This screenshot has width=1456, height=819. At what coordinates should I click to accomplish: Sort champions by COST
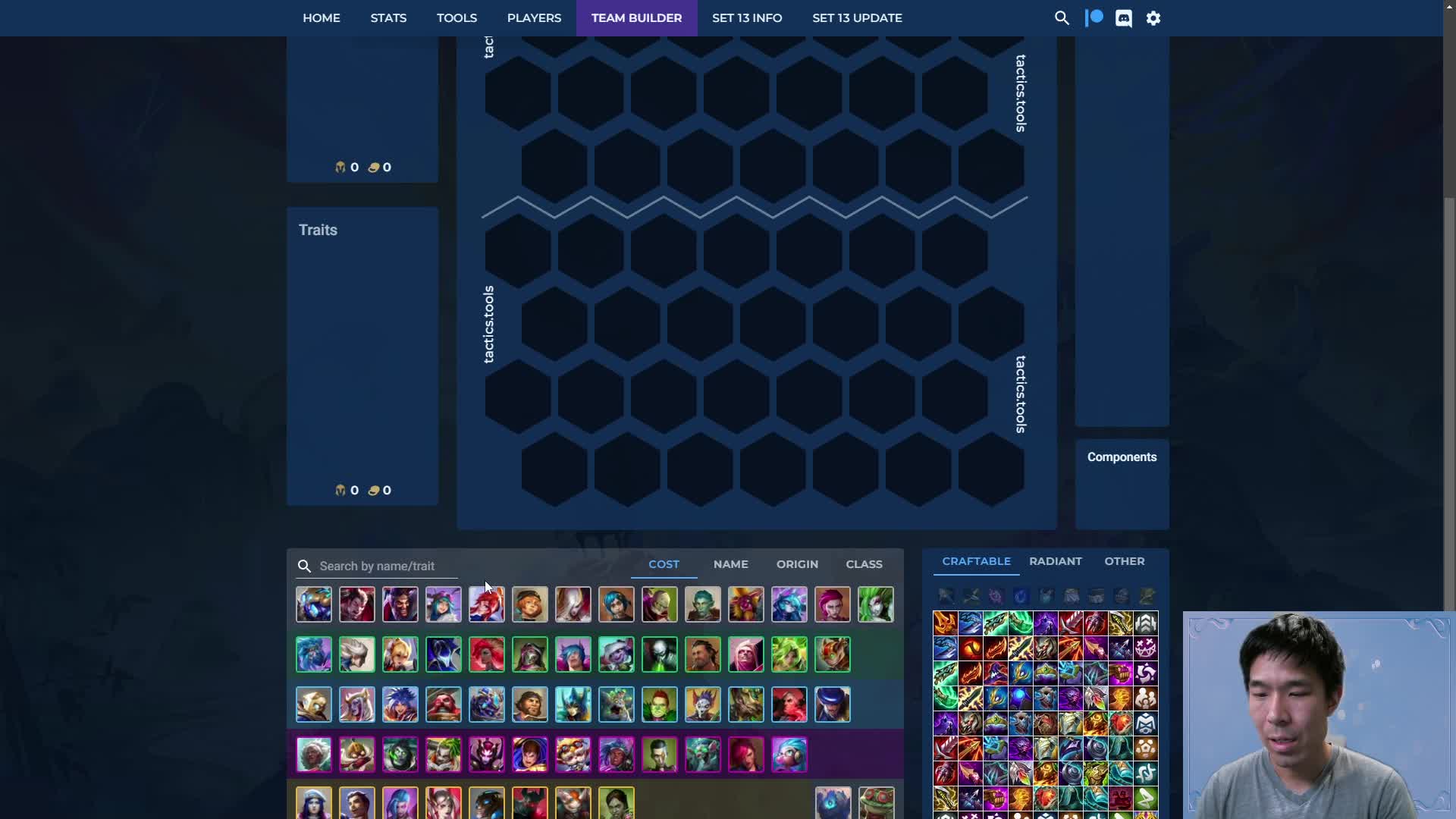tap(664, 564)
